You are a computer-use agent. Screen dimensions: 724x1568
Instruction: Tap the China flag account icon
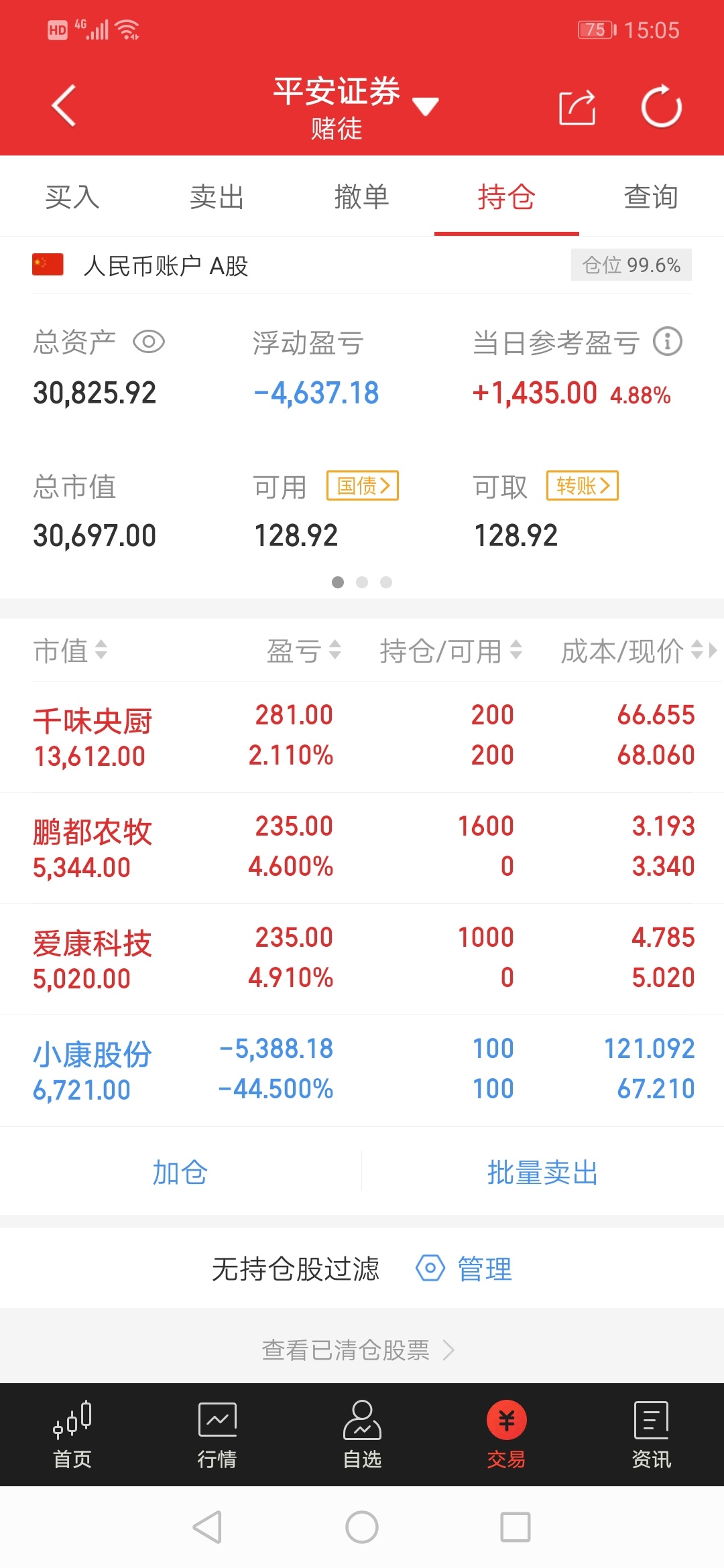[48, 265]
